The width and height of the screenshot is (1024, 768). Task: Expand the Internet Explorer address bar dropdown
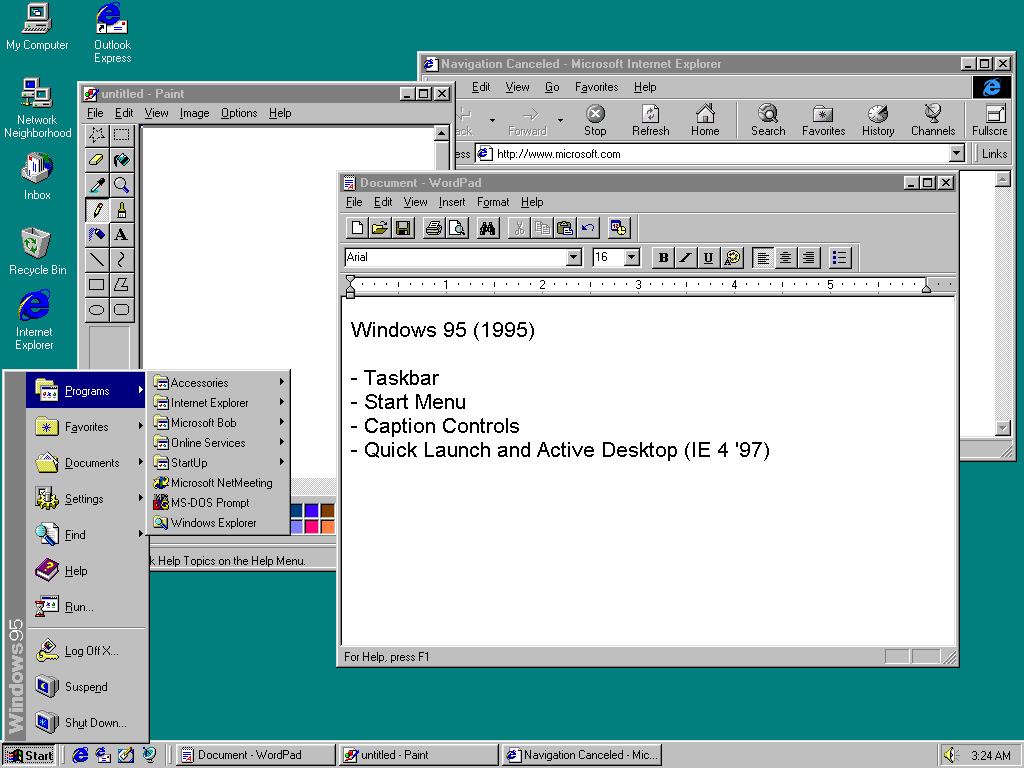point(956,154)
